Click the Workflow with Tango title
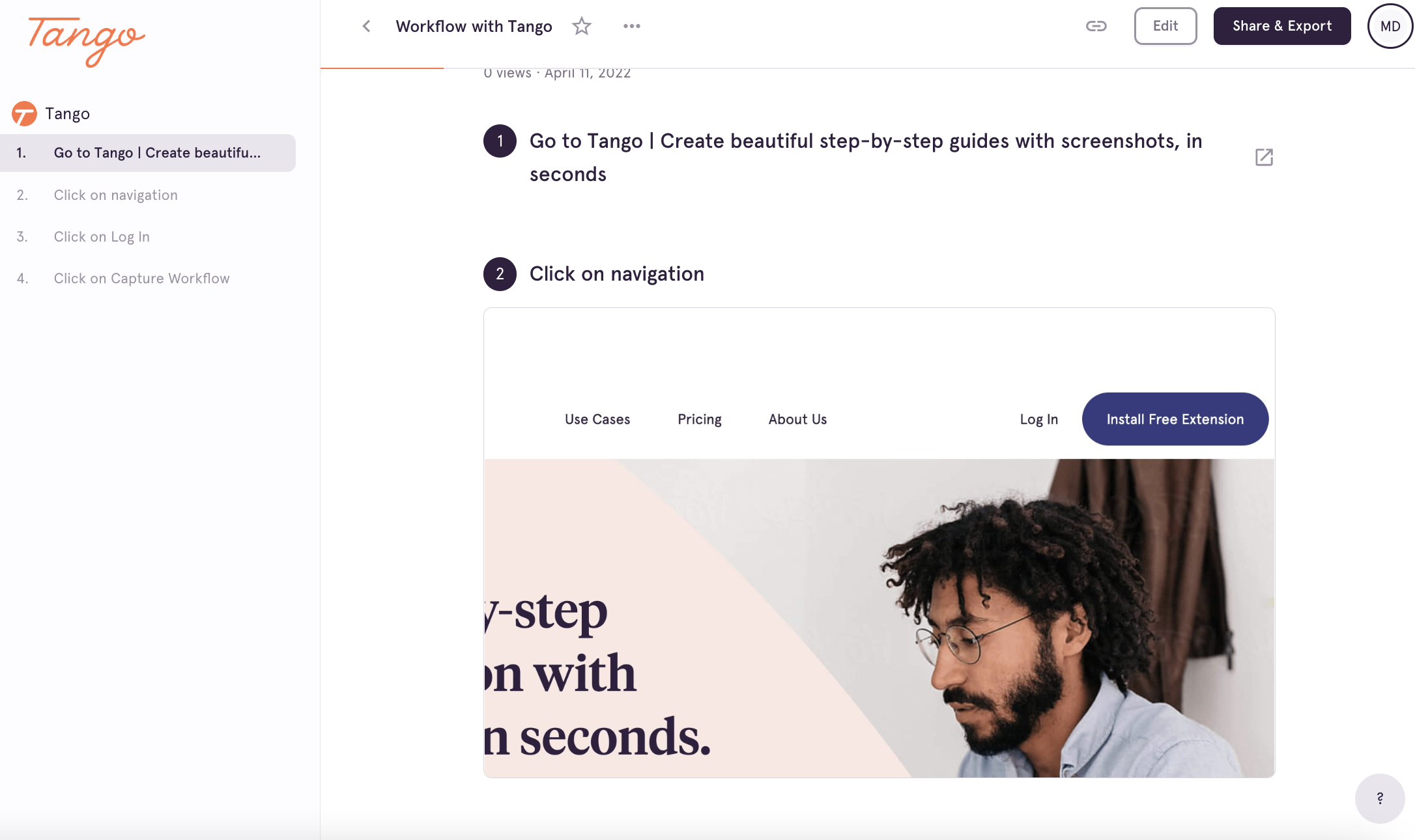This screenshot has width=1415, height=840. pos(474,26)
